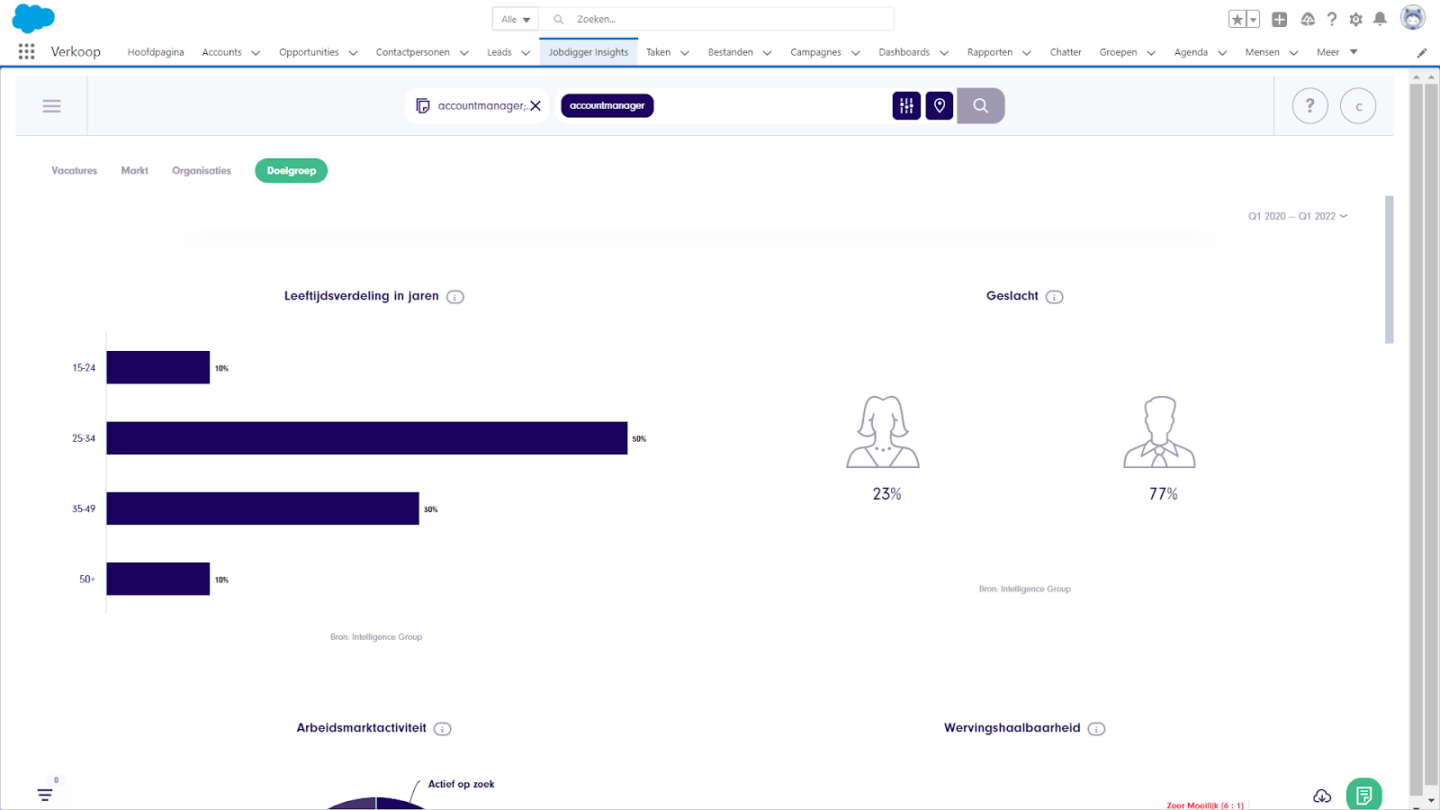Open Jobdigger help circle question mark

(1310, 106)
